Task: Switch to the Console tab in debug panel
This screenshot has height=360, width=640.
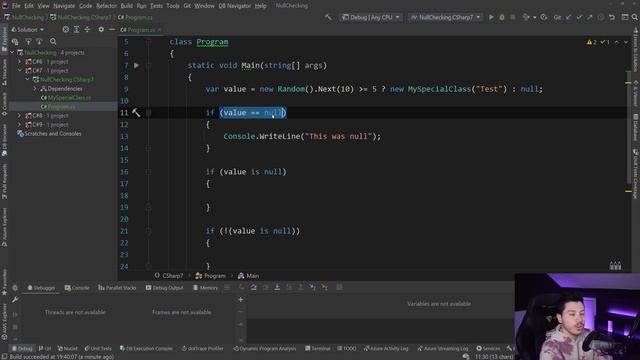Action: tap(77, 288)
